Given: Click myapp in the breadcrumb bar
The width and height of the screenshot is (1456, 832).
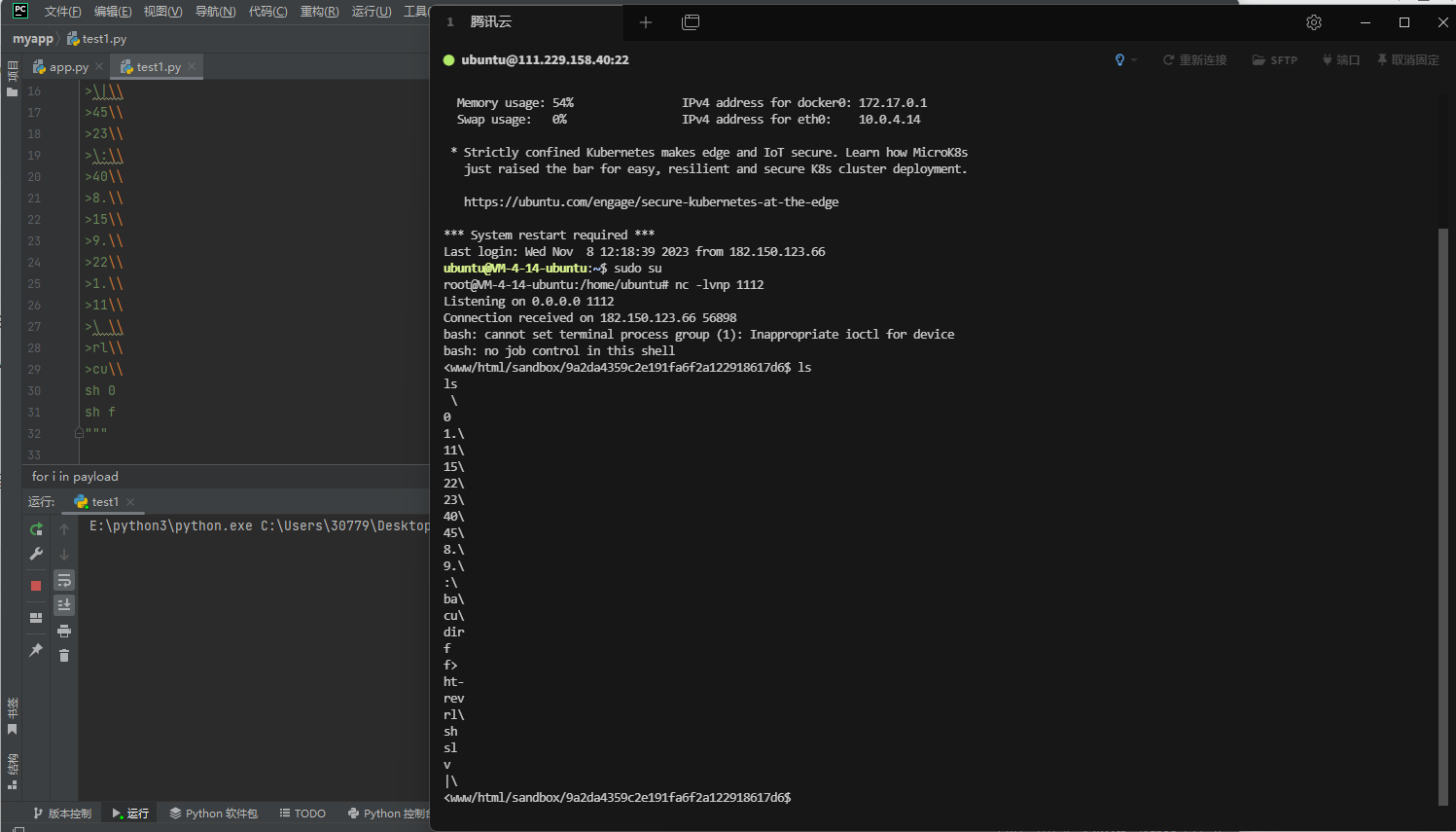Looking at the screenshot, I should pos(33,39).
